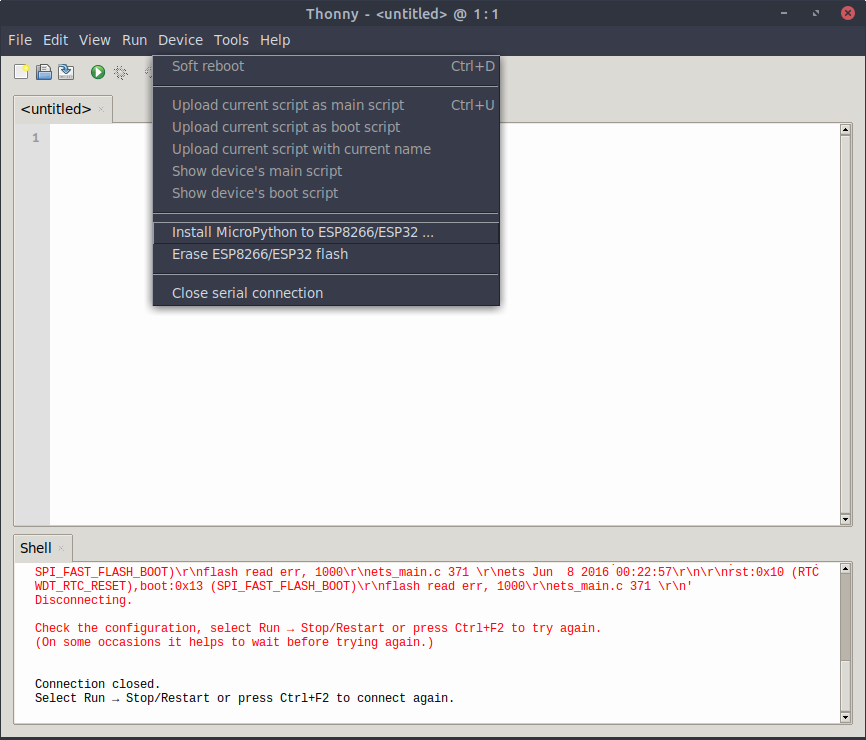Click 'Select Run → Stop/Restart' shell line

[244, 699]
